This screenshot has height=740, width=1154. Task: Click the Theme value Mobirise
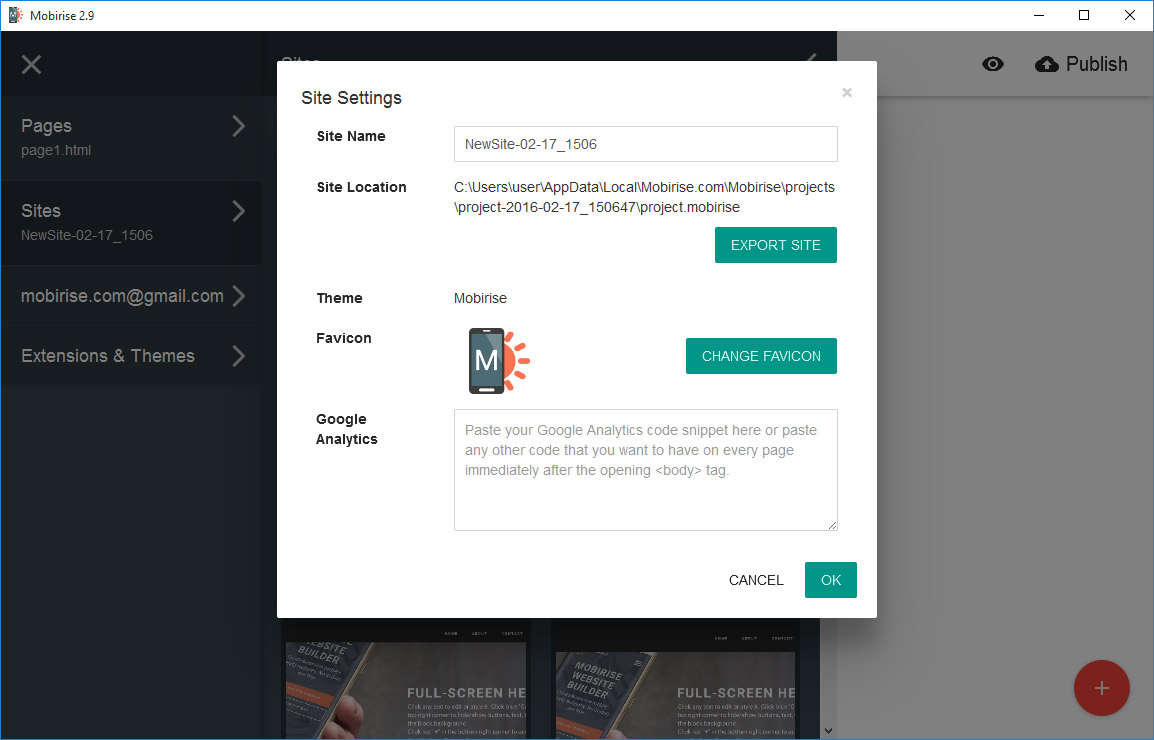click(480, 298)
